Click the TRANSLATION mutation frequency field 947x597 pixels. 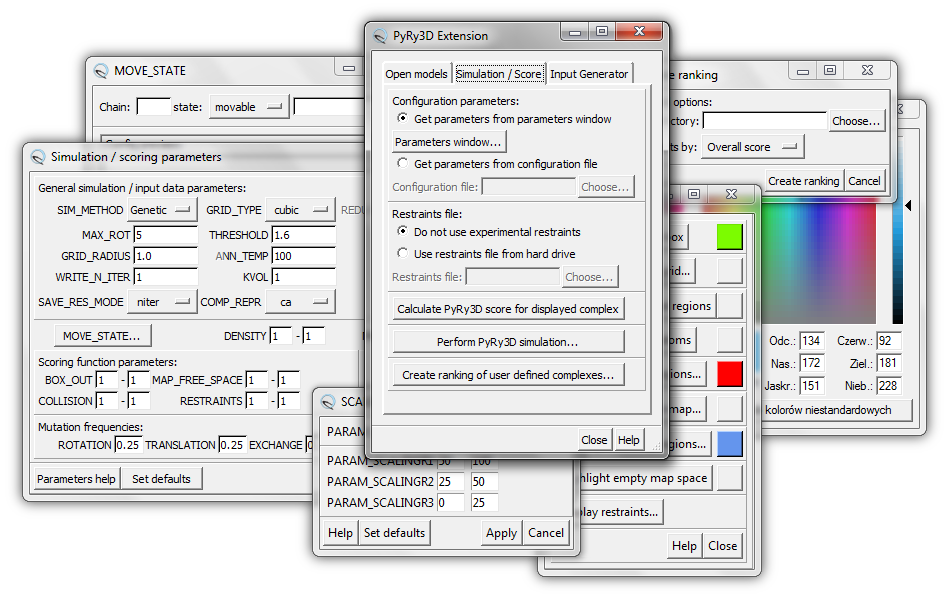232,445
